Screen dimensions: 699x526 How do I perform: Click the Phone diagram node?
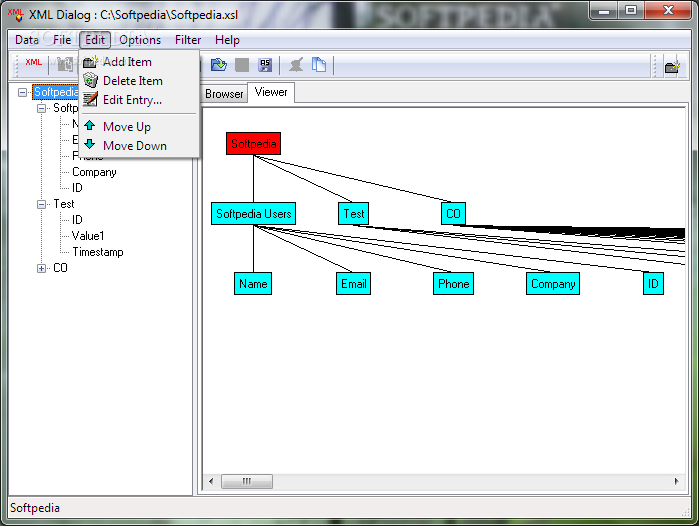click(453, 284)
